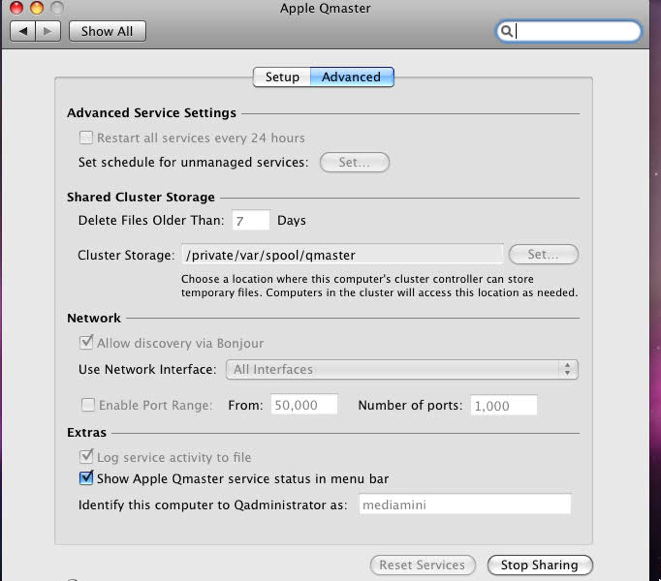The image size is (661, 581).
Task: Click the Qadministrator computer name field
Action: [x=465, y=504]
